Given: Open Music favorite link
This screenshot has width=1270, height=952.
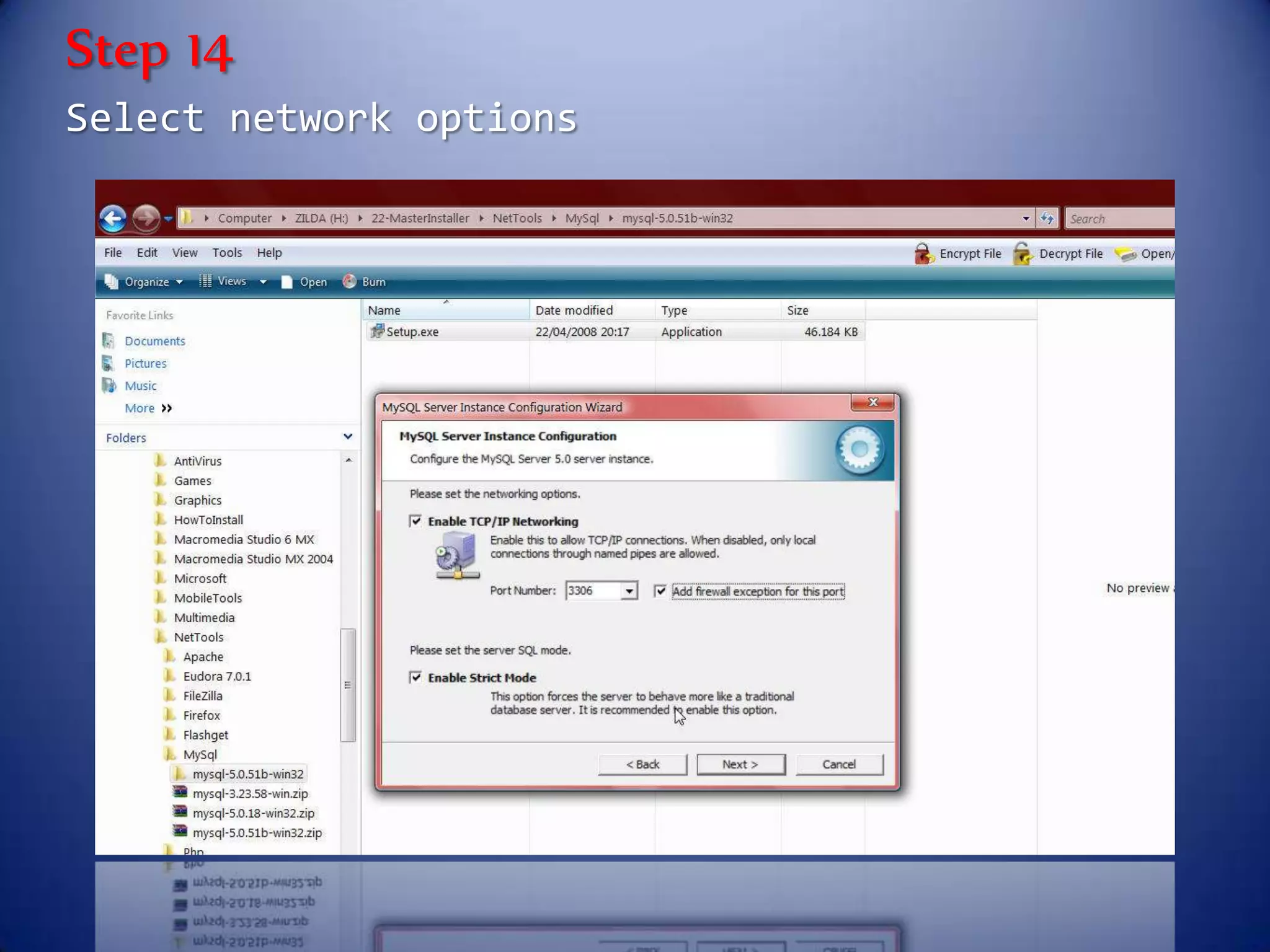Looking at the screenshot, I should pos(140,386).
